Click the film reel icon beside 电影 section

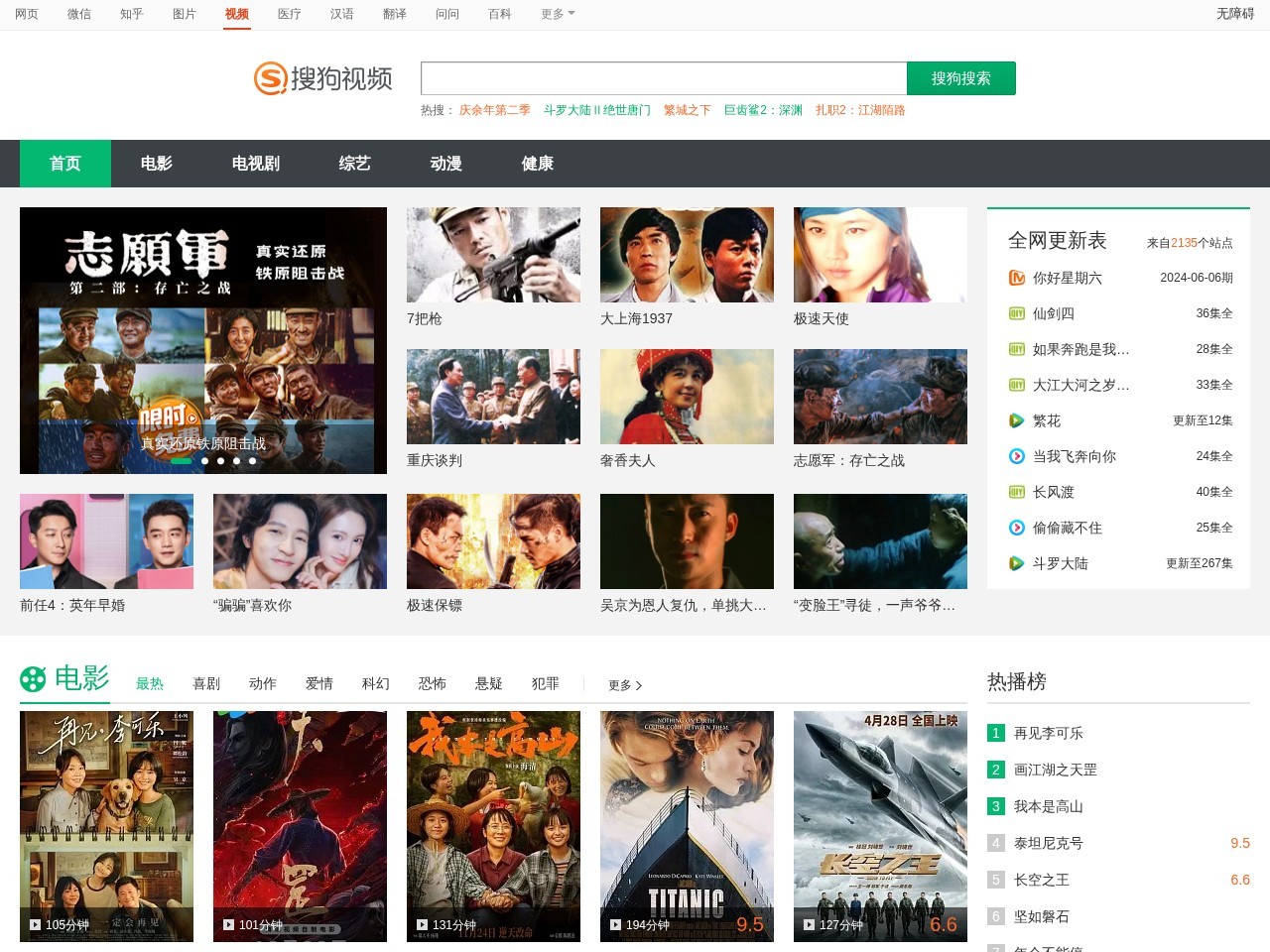[35, 681]
